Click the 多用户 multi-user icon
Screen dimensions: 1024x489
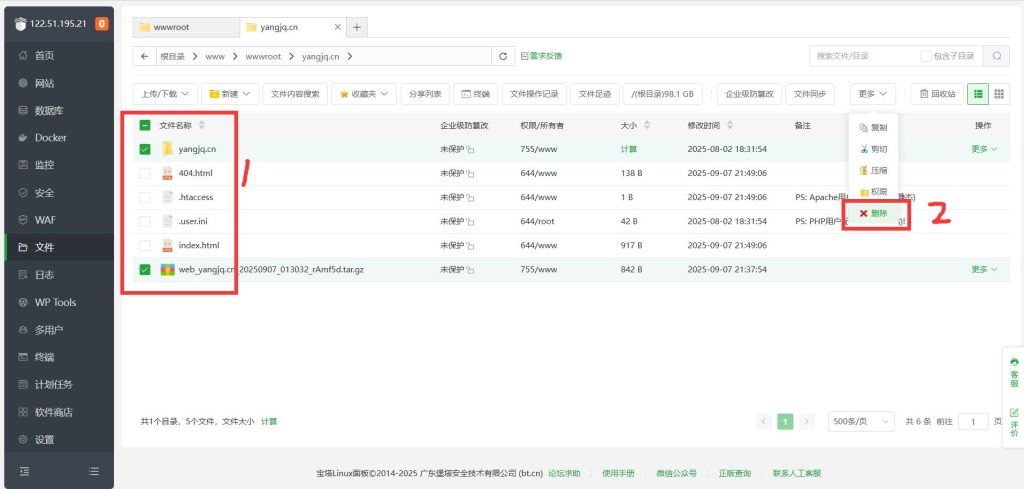[x=24, y=330]
